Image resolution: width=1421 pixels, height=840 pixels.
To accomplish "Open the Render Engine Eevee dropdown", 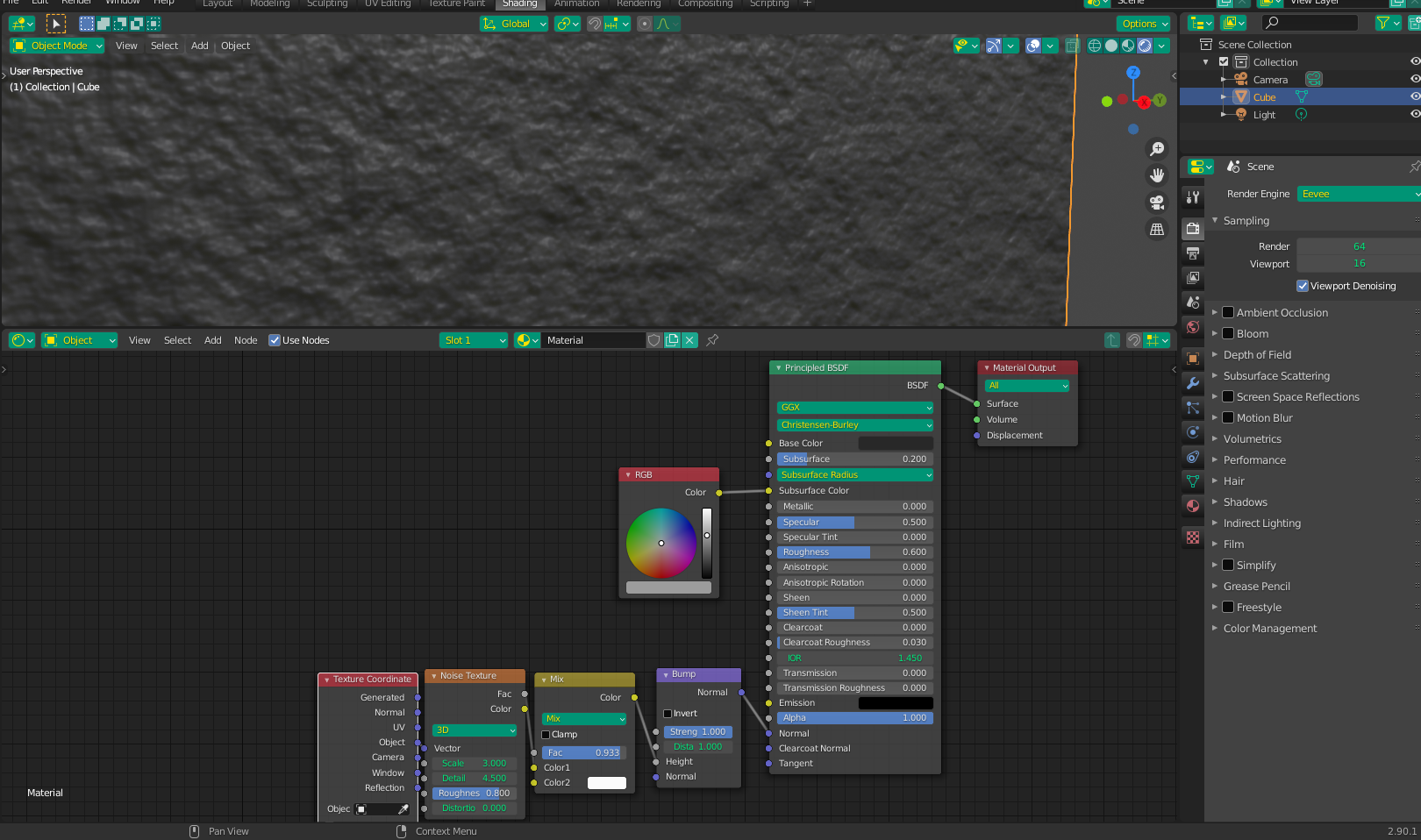I will (x=1358, y=194).
